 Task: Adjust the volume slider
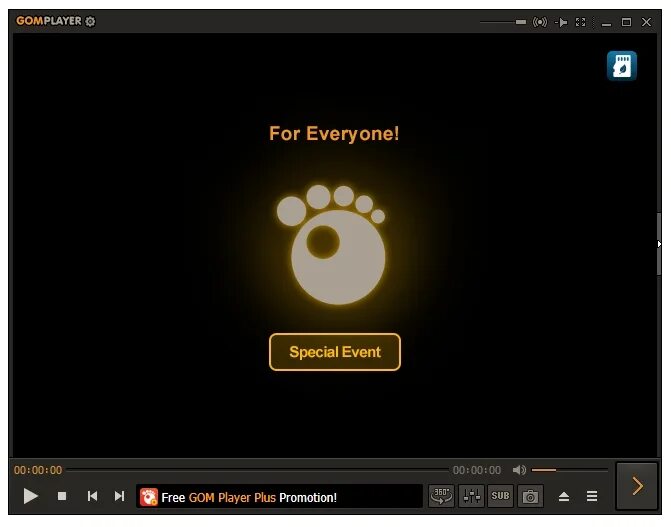[x=570, y=470]
